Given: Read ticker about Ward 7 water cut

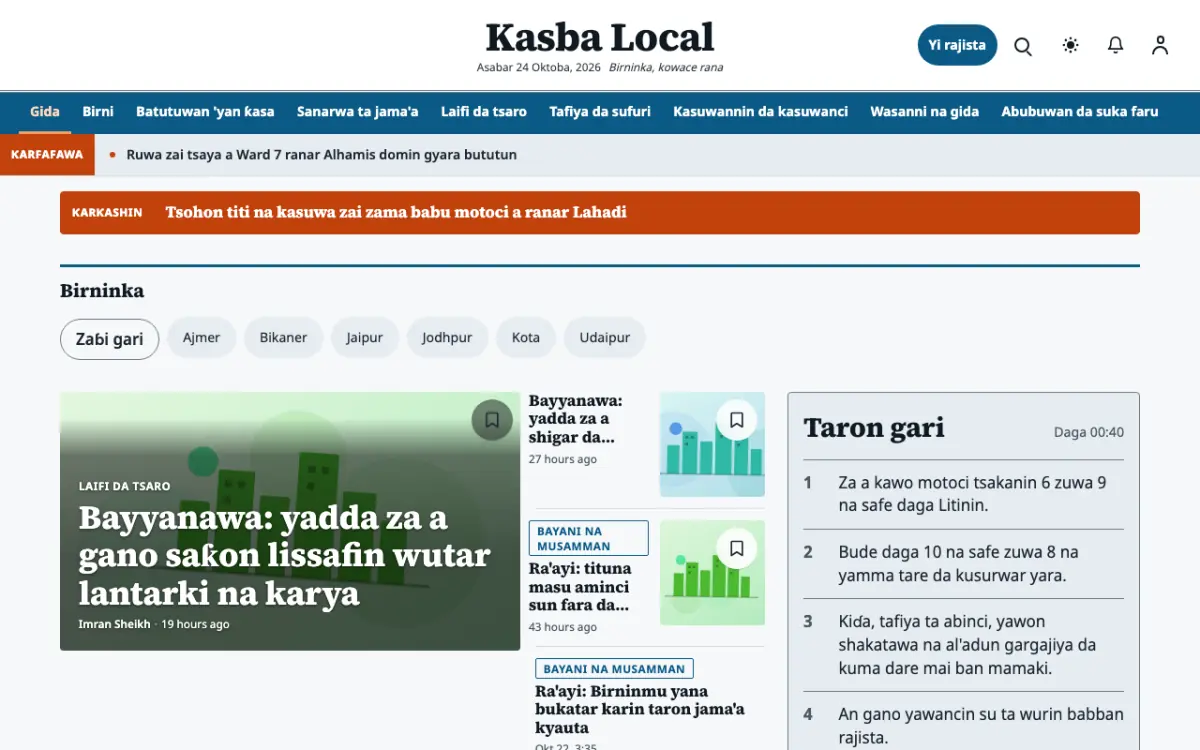Looking at the screenshot, I should tap(322, 155).
